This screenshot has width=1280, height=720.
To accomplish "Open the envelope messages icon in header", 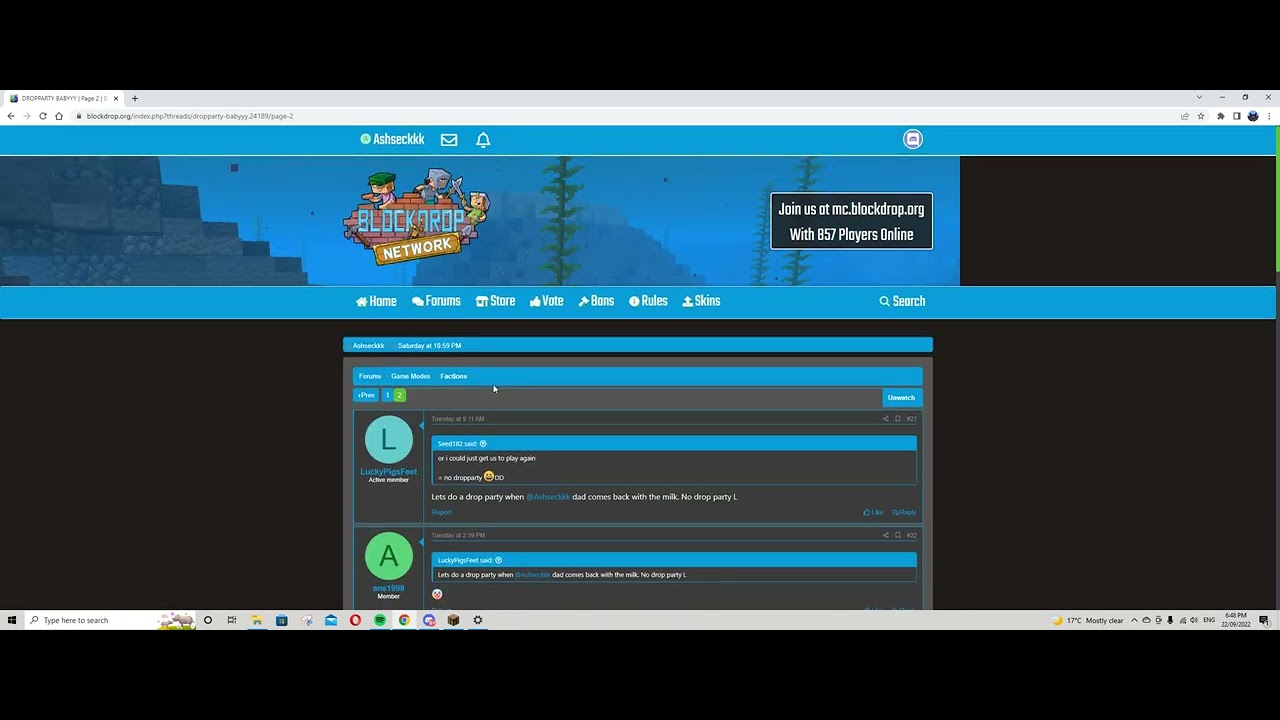I will click(x=449, y=140).
